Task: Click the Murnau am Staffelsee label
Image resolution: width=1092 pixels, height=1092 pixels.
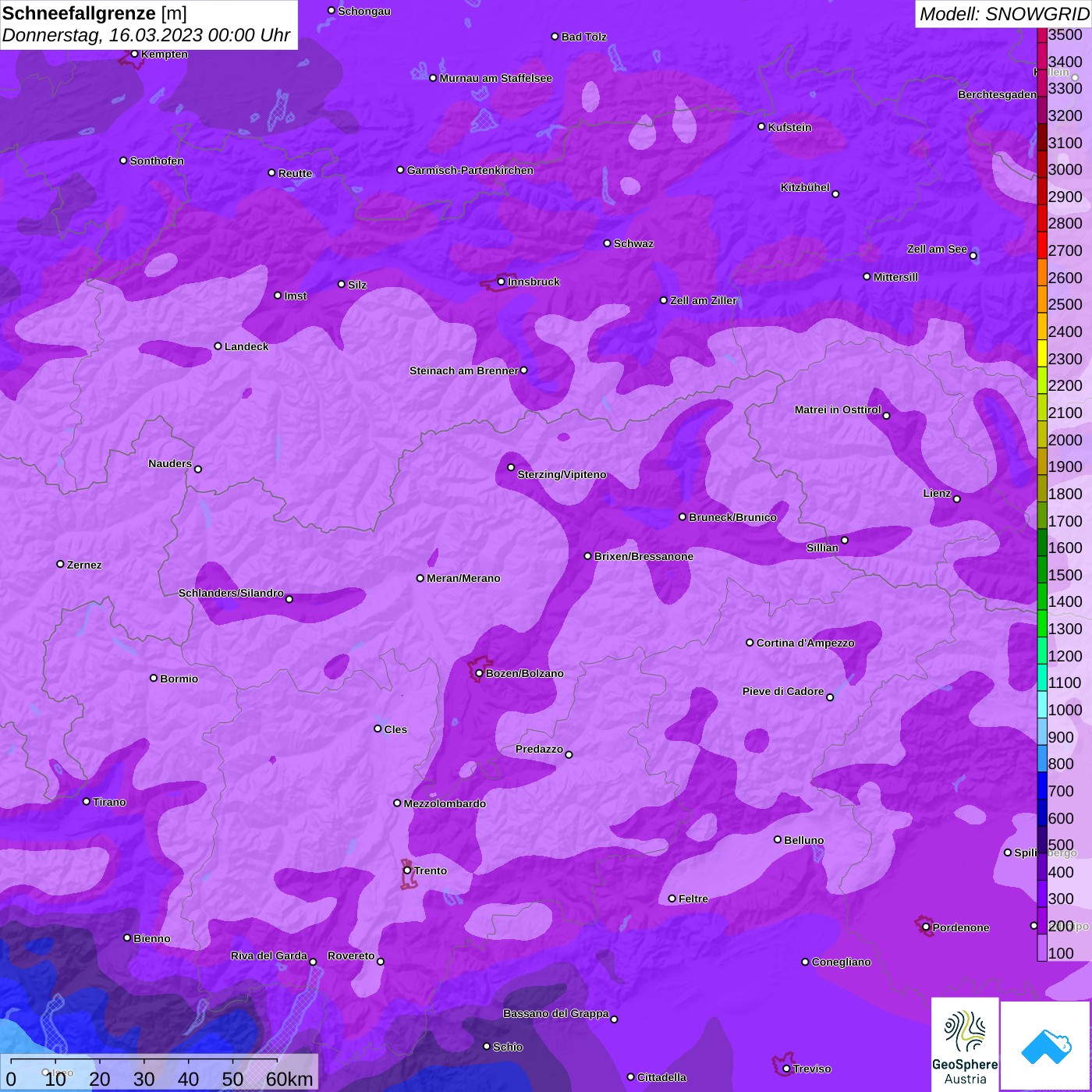Action: (495, 78)
